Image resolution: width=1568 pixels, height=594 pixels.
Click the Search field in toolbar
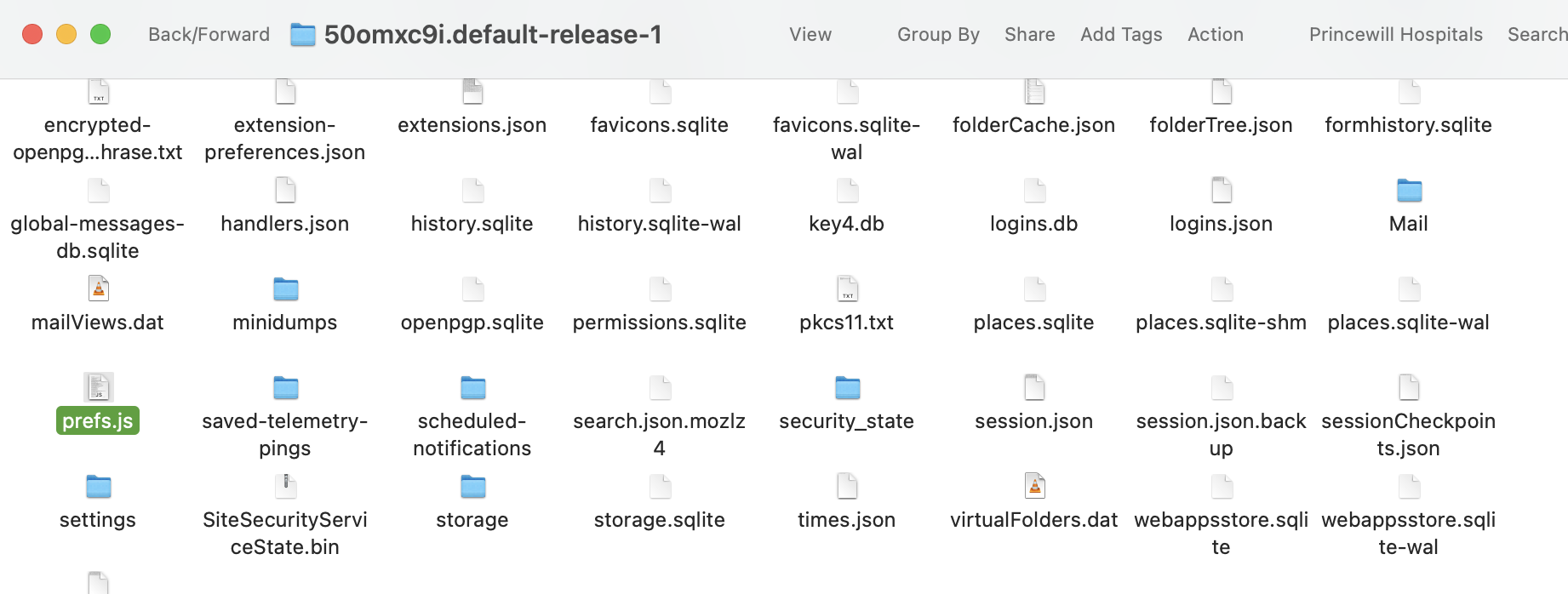(1537, 35)
